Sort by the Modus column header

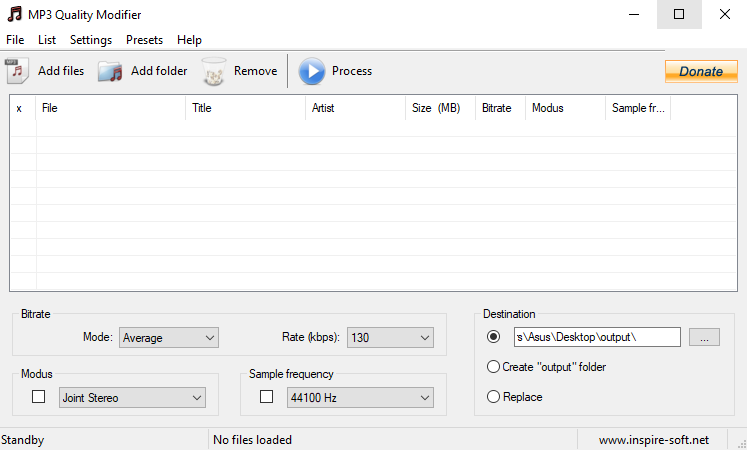click(x=565, y=108)
